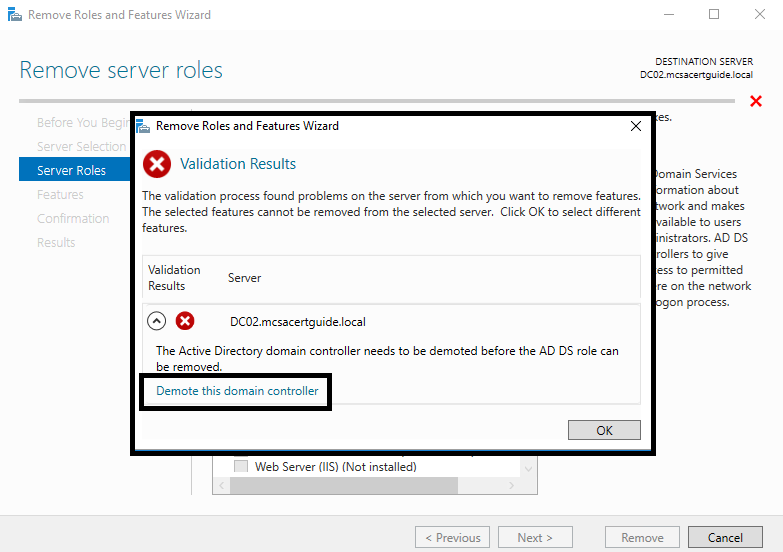This screenshot has width=783, height=552.
Task: Click the Next button
Action: (535, 538)
